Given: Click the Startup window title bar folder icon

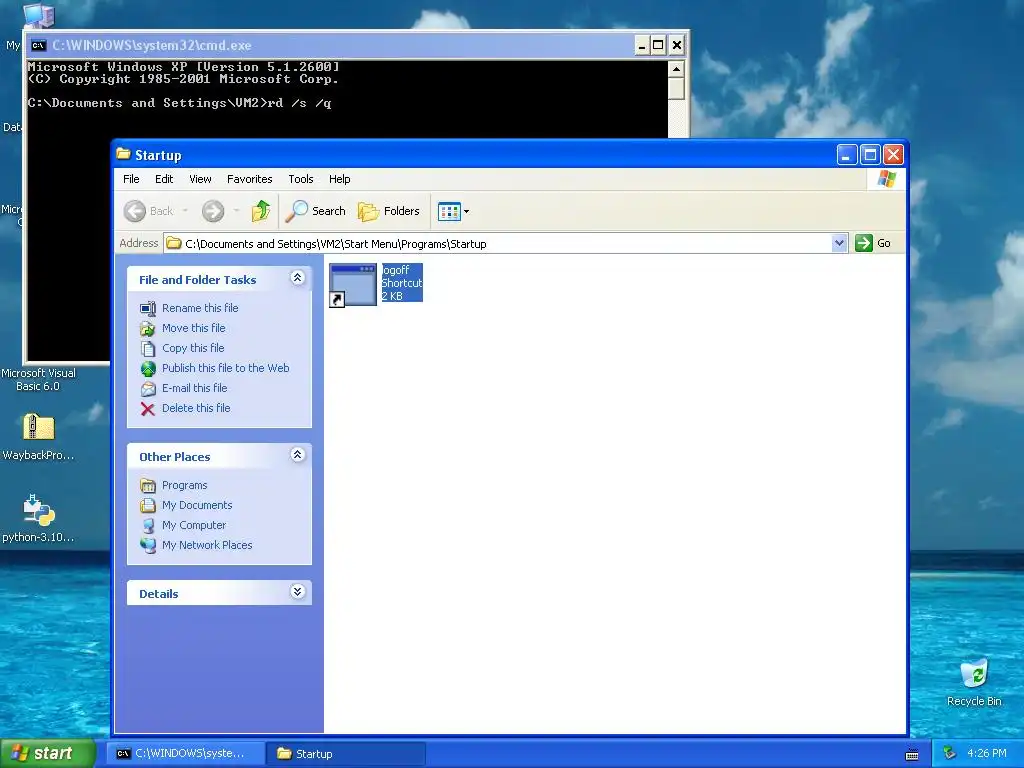Looking at the screenshot, I should pos(123,154).
